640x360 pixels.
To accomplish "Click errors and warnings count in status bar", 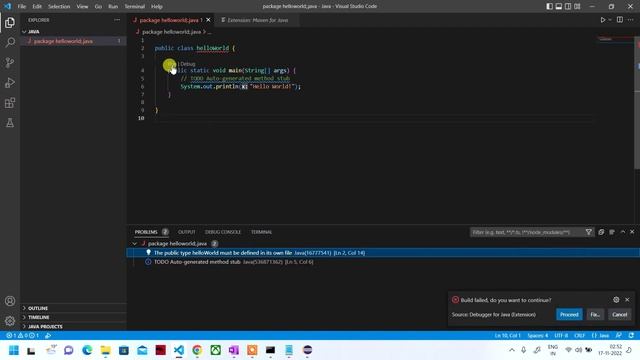I will point(22,336).
